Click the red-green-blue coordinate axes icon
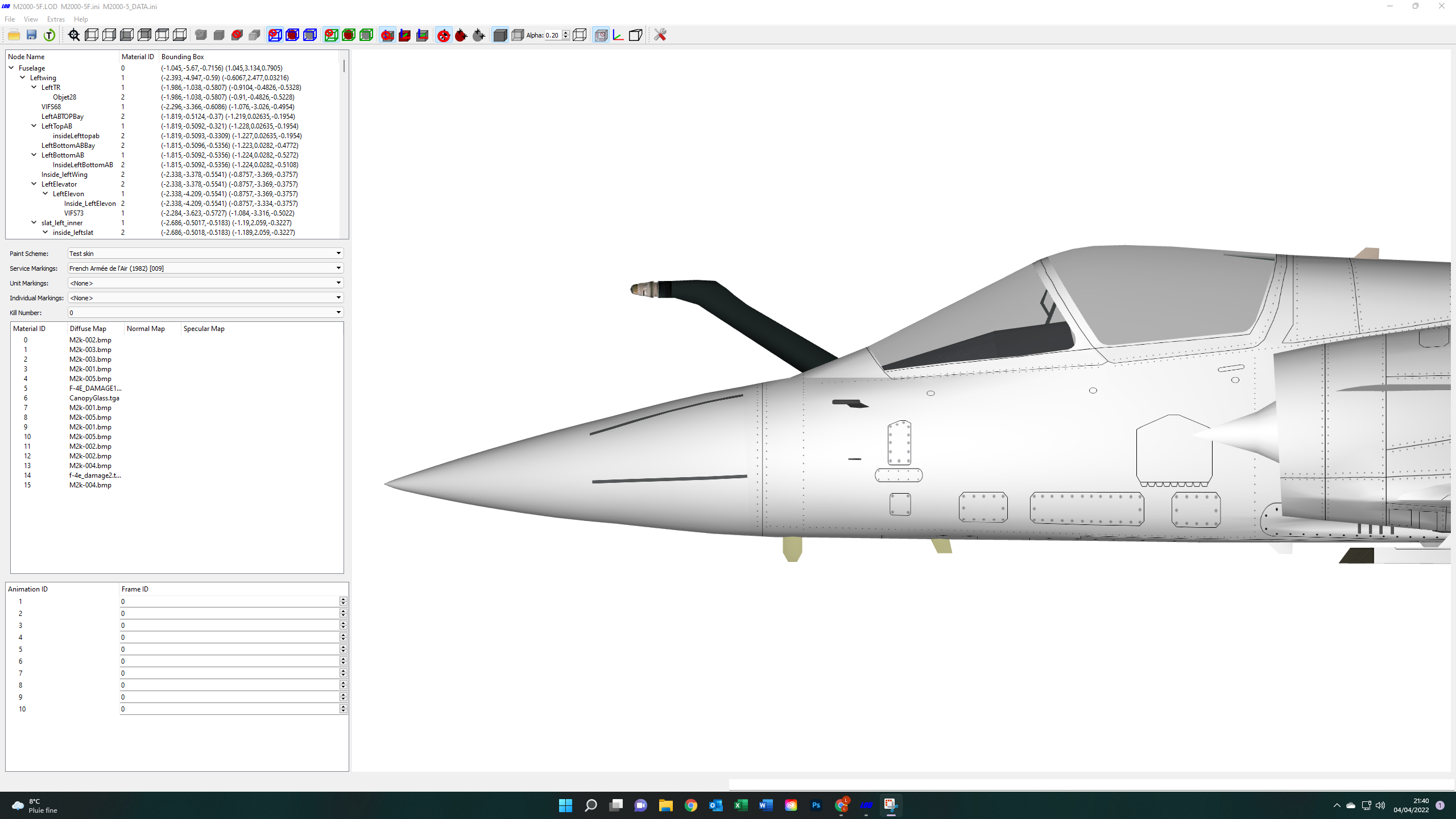Viewport: 1456px width, 819px height. click(618, 35)
